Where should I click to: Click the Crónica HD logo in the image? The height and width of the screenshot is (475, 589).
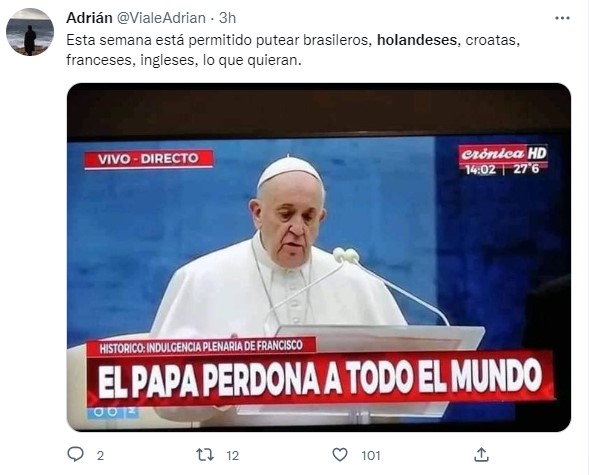click(x=503, y=154)
